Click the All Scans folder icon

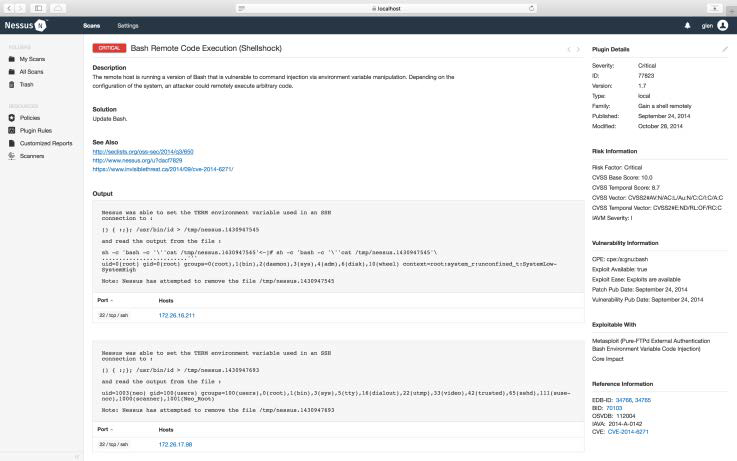[12, 72]
